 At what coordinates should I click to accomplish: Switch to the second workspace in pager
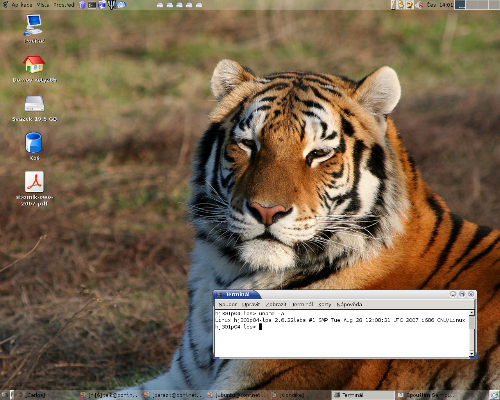(471, 4)
